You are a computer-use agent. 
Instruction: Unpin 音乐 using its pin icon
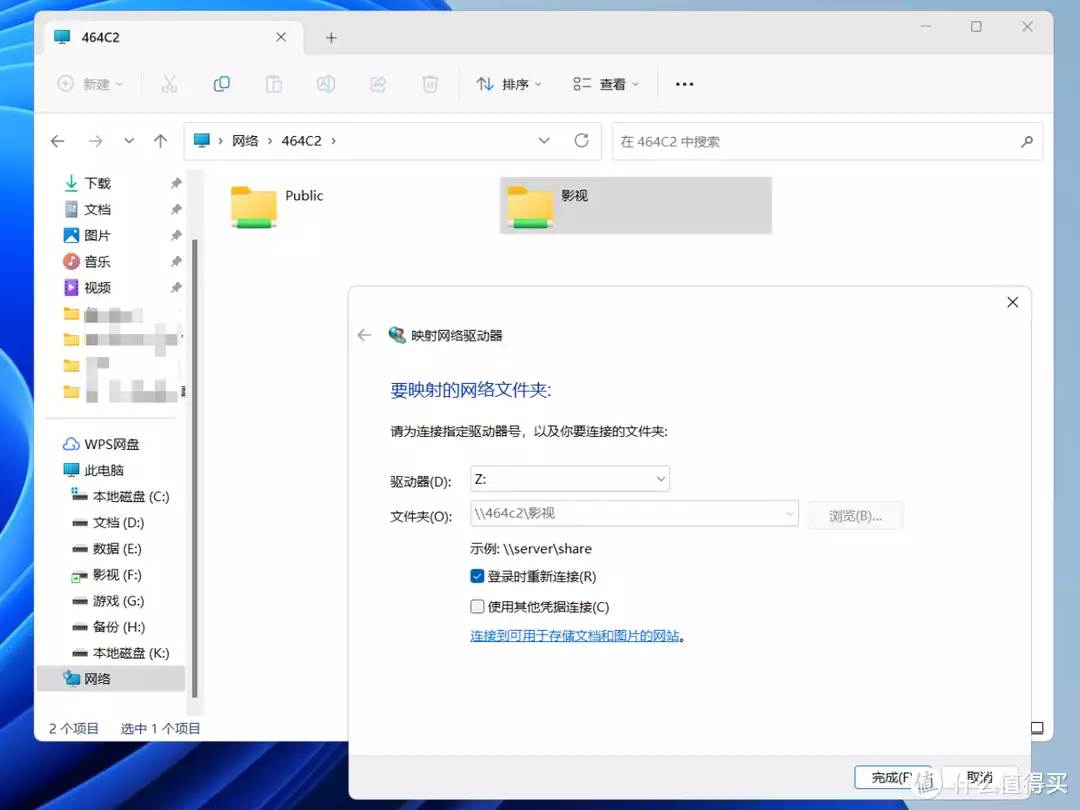[x=176, y=262]
